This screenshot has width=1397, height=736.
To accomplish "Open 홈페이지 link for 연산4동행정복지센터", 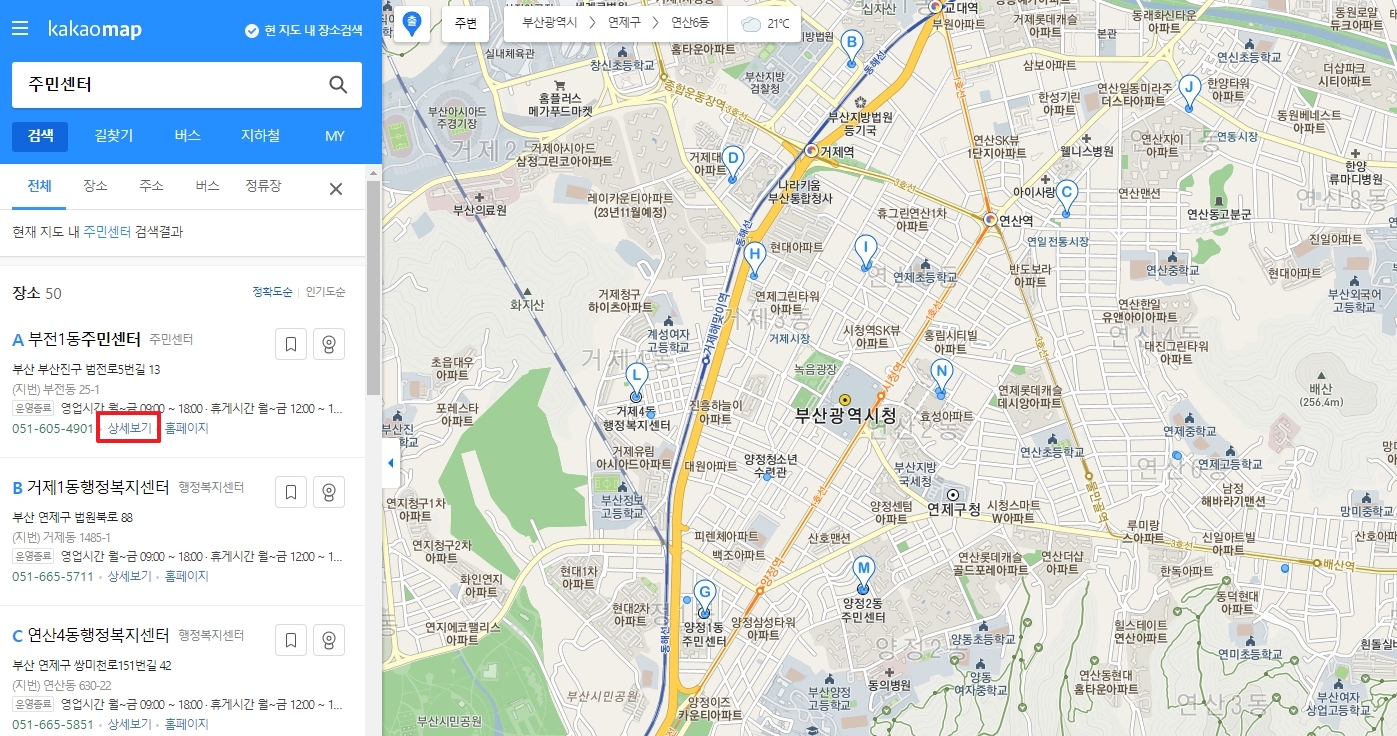I will tap(187, 724).
